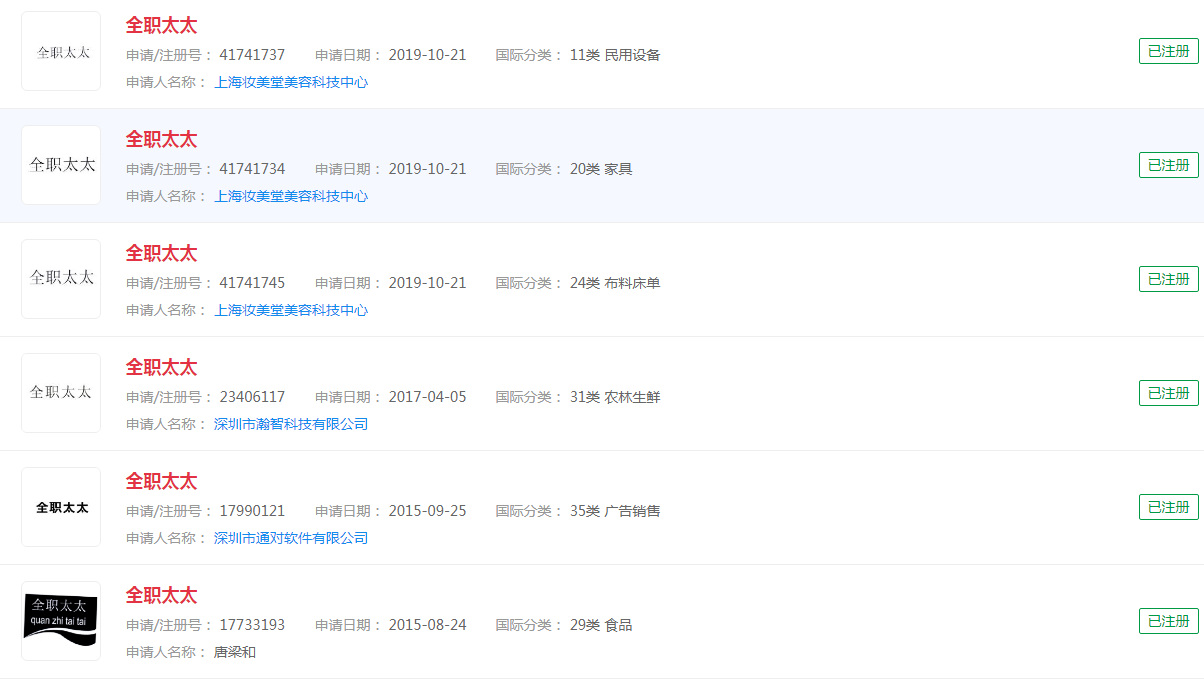1204x682 pixels.
Task: Open trademark 41741745 name link
Action: click(x=161, y=253)
